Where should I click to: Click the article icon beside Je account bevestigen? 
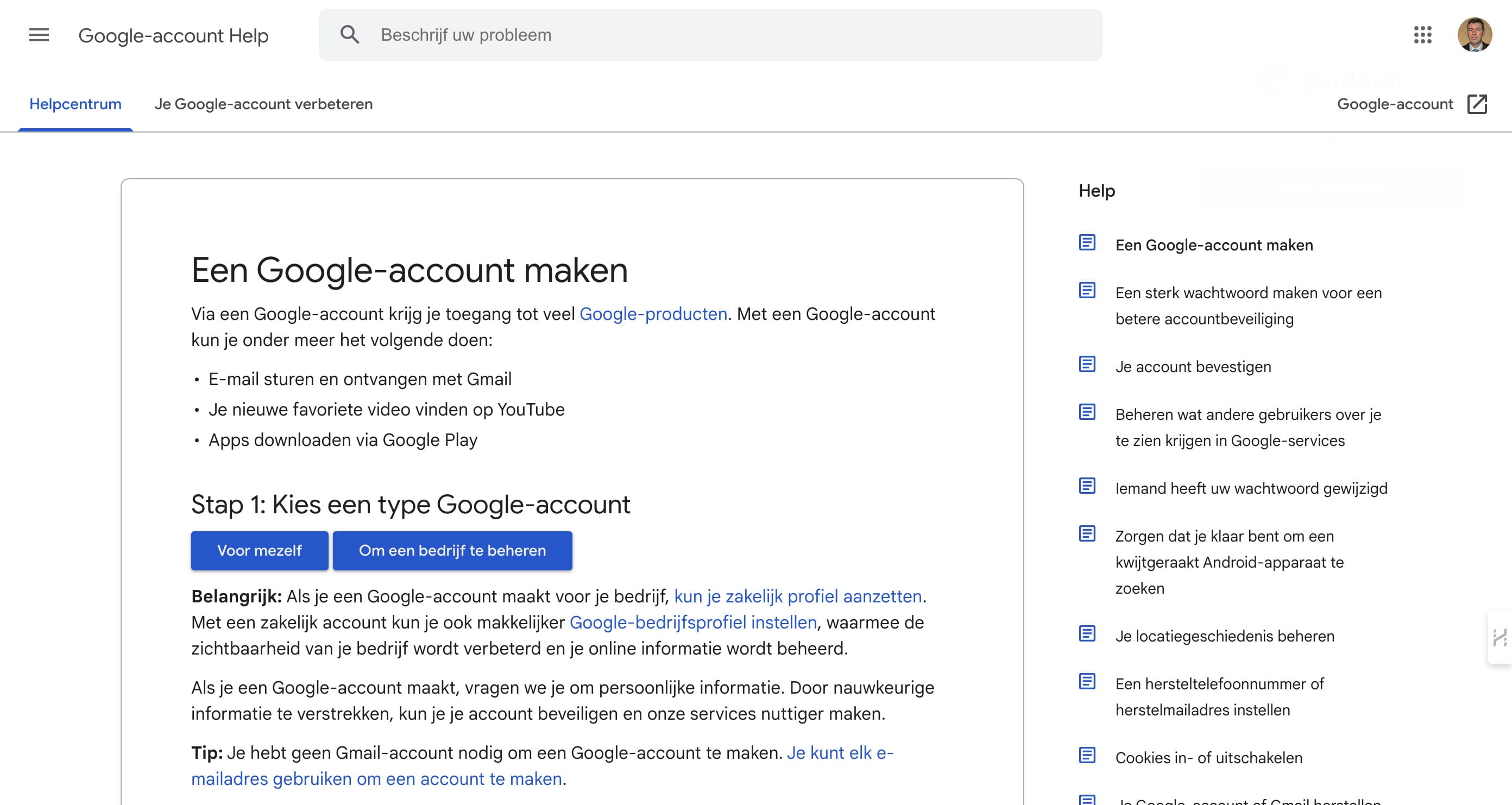point(1088,364)
